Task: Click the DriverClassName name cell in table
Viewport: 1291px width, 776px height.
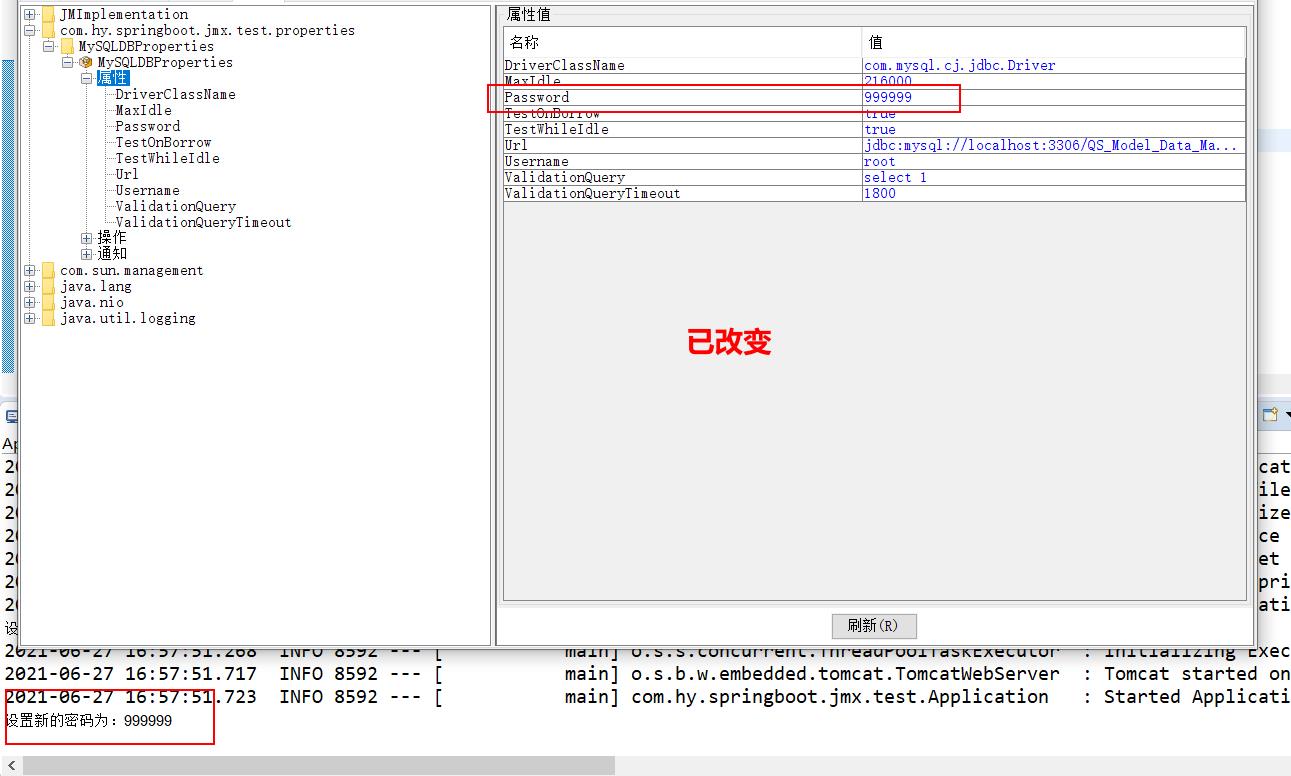Action: [683, 65]
